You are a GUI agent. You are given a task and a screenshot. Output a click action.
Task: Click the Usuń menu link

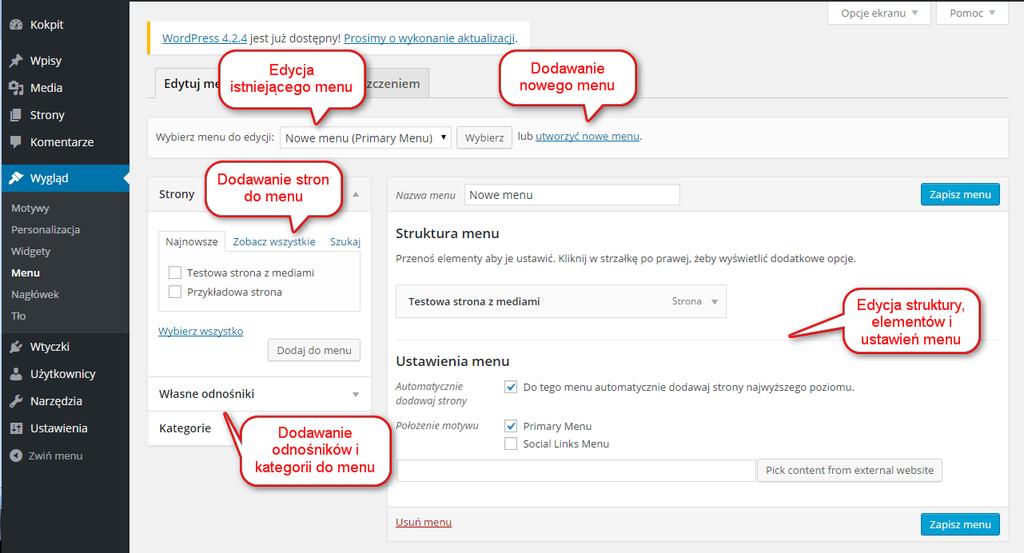(424, 522)
